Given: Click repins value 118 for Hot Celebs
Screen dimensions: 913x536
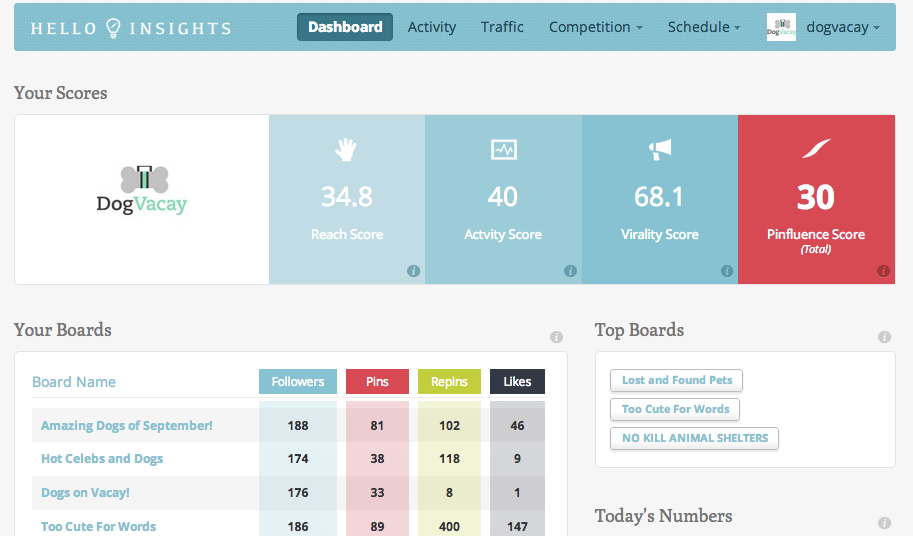Looking at the screenshot, I should 449,459.
